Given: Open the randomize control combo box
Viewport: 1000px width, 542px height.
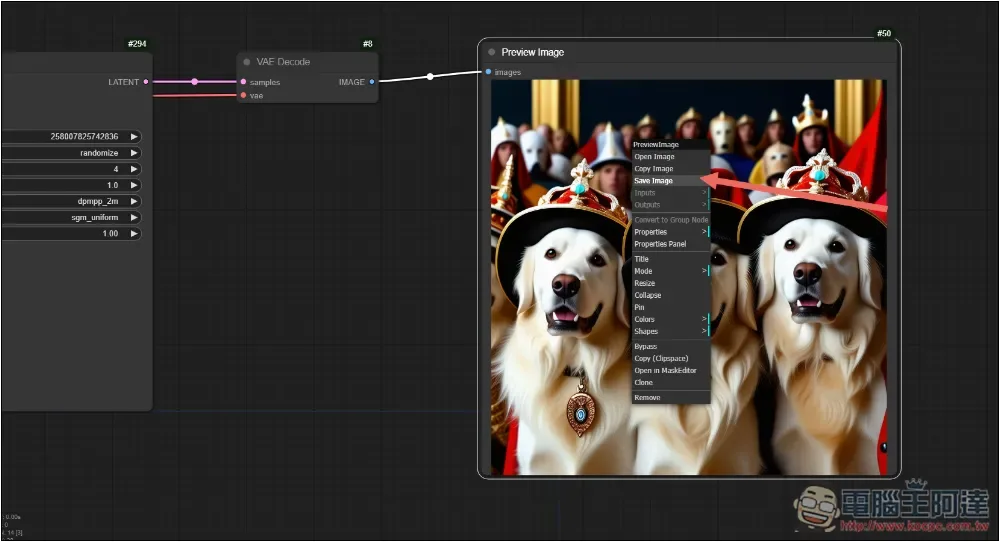Looking at the screenshot, I should pos(71,153).
